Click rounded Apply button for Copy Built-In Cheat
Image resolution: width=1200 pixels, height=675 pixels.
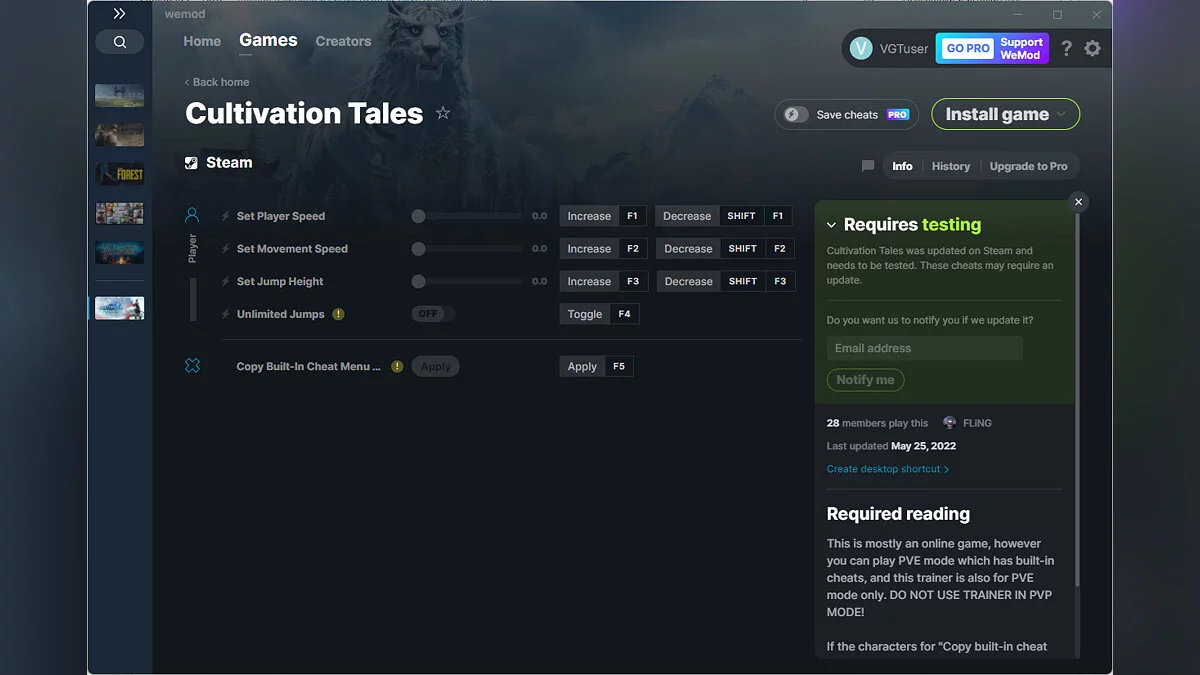(435, 367)
